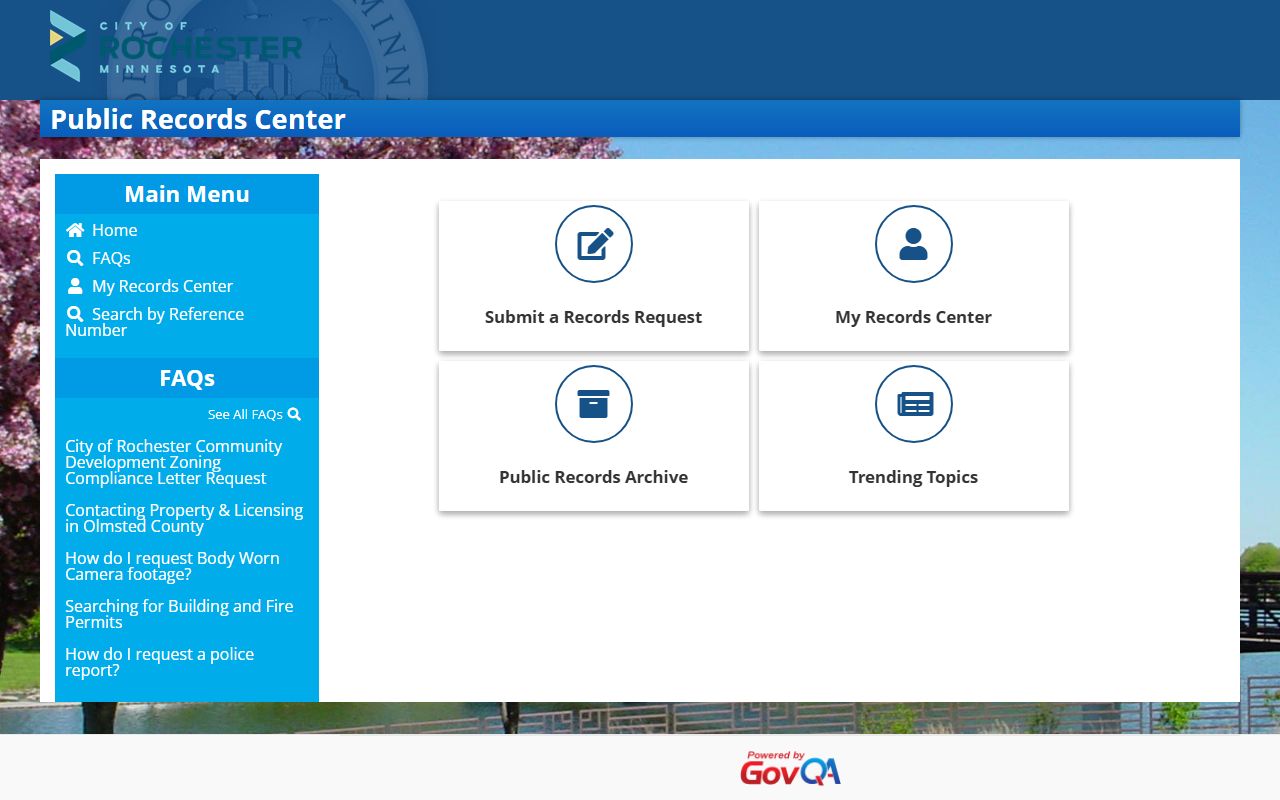Open My Records Center text in sidebar menu
Image resolution: width=1280 pixels, height=800 pixels.
(162, 286)
